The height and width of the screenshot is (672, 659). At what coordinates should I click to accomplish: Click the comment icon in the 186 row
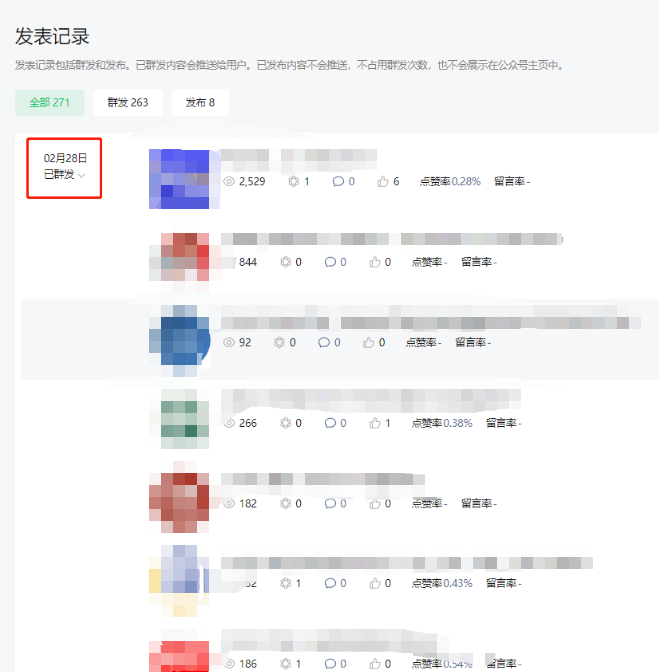coord(330,663)
